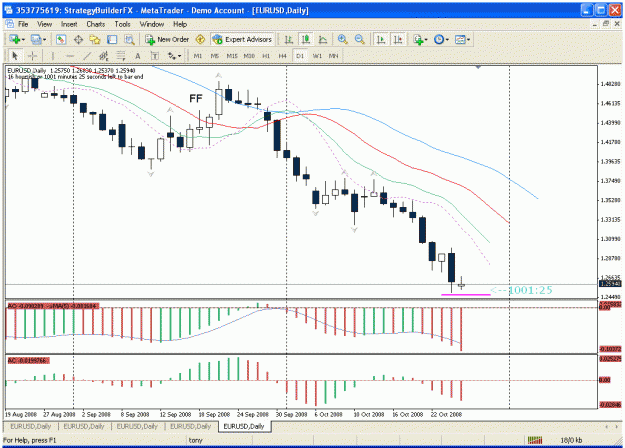This screenshot has width=625, height=448.
Task: Open the Insert menu
Action: coord(69,24)
